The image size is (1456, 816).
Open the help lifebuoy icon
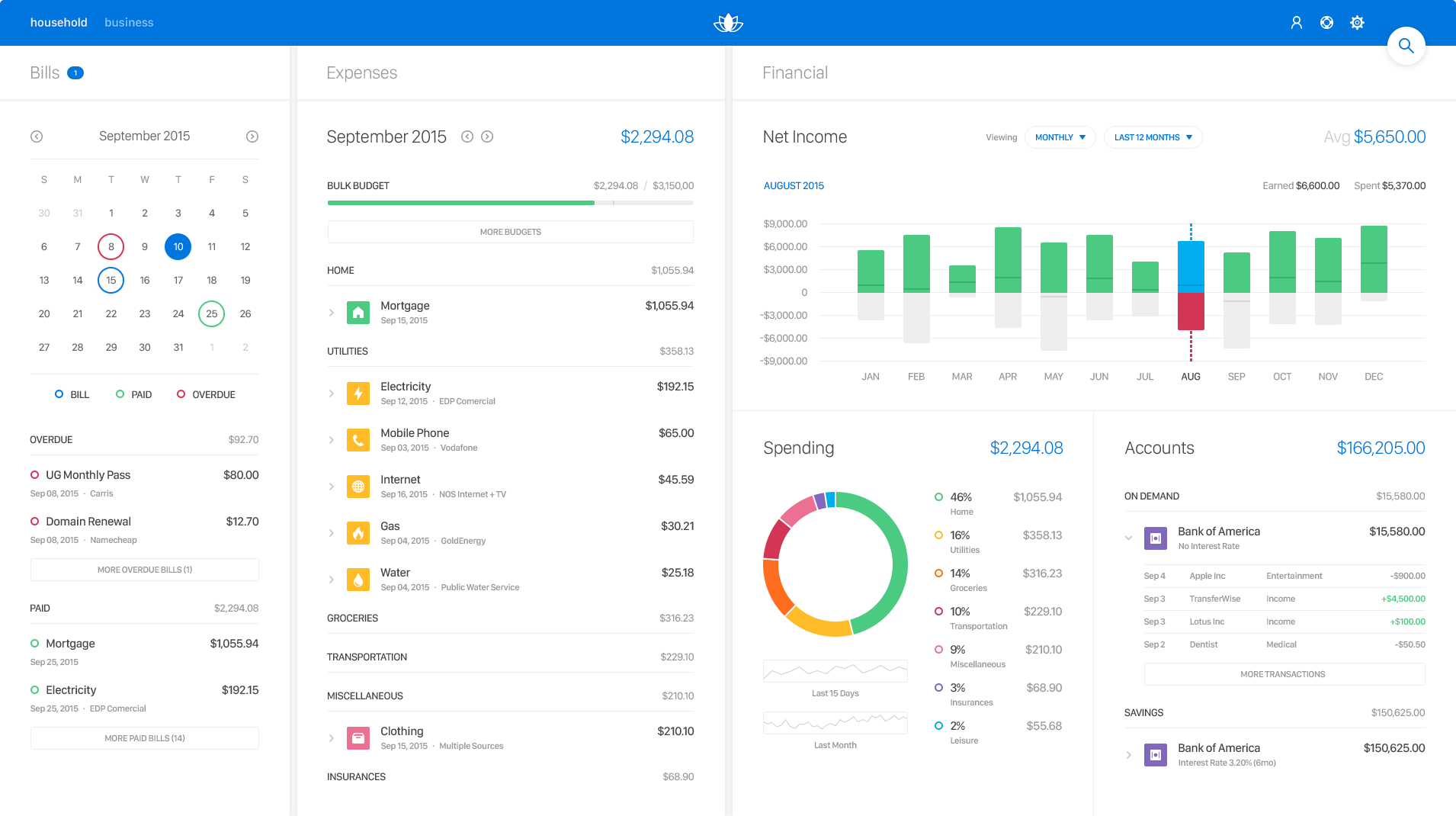coord(1326,23)
